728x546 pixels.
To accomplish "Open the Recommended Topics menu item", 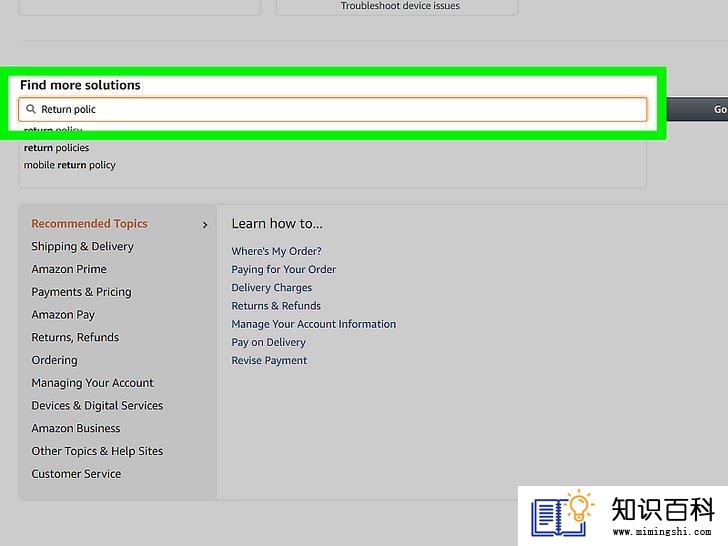I will pos(89,224).
